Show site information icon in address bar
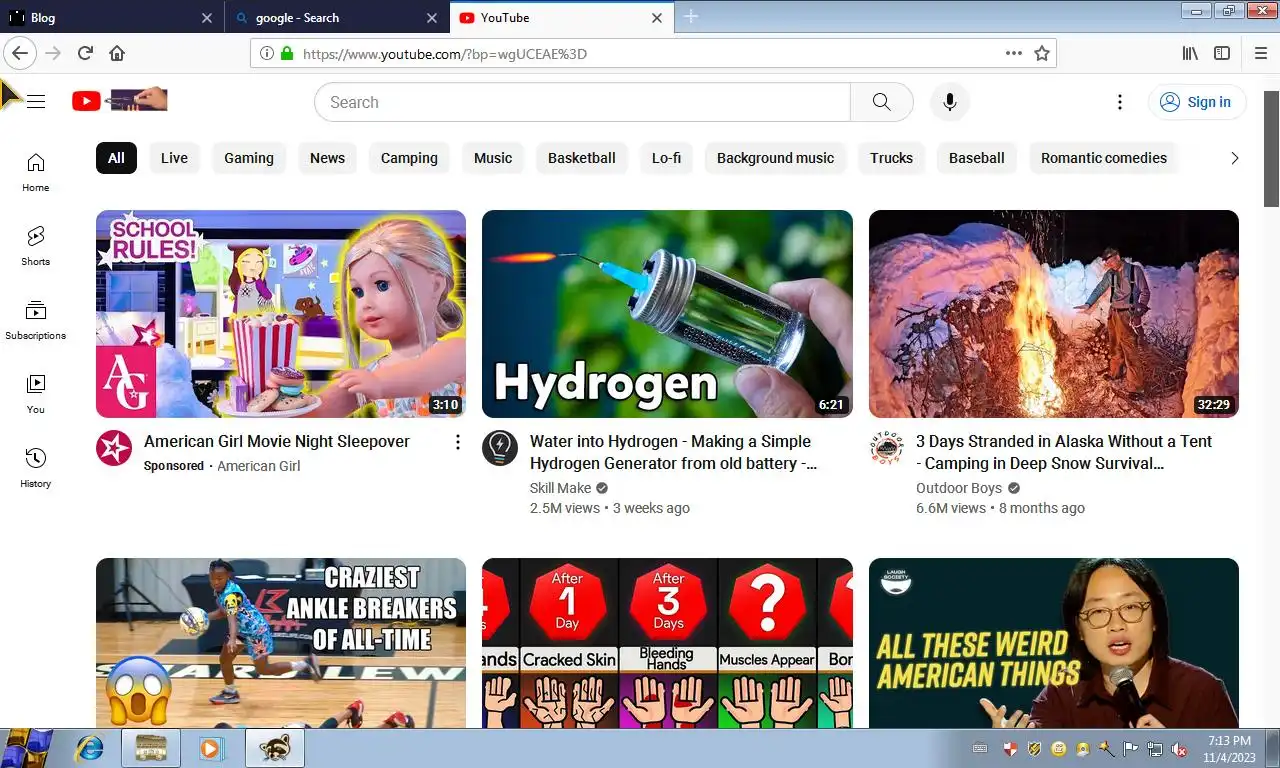Image resolution: width=1280 pixels, height=768 pixels. (266, 53)
